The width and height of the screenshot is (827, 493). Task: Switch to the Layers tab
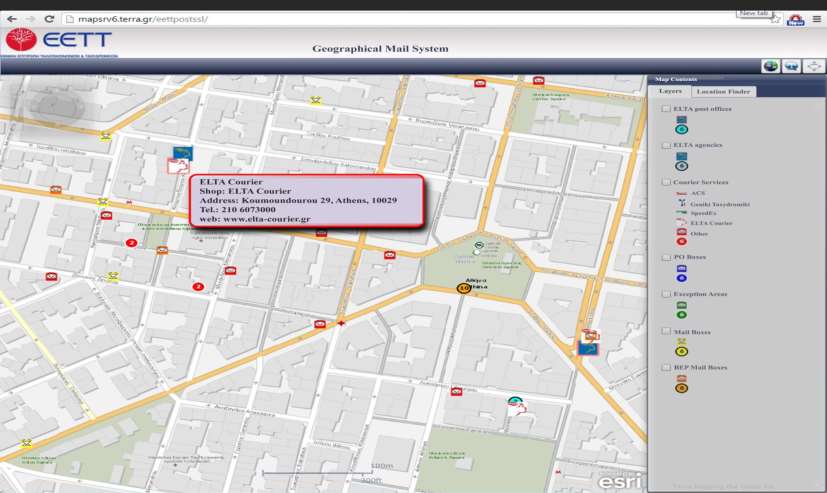[x=670, y=91]
